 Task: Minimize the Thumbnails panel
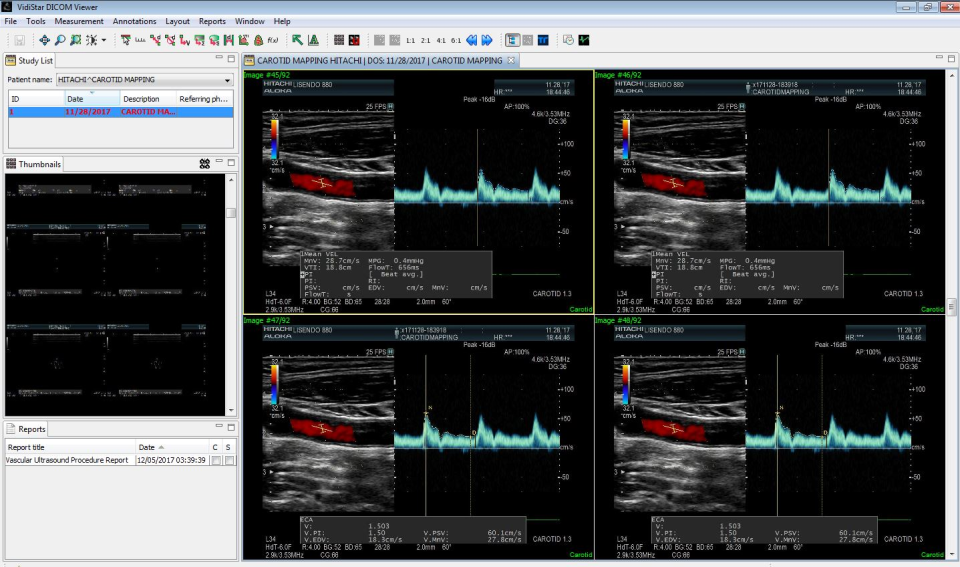219,162
